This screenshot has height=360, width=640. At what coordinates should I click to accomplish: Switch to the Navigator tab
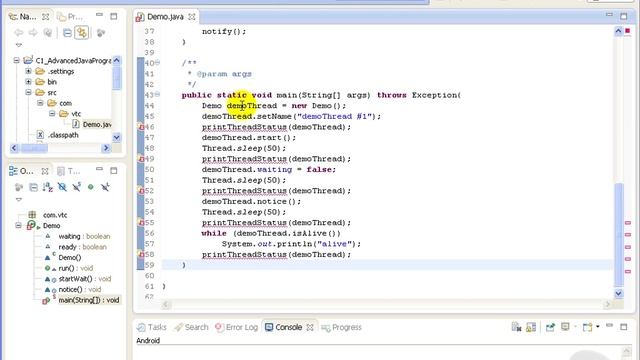pos(28,17)
